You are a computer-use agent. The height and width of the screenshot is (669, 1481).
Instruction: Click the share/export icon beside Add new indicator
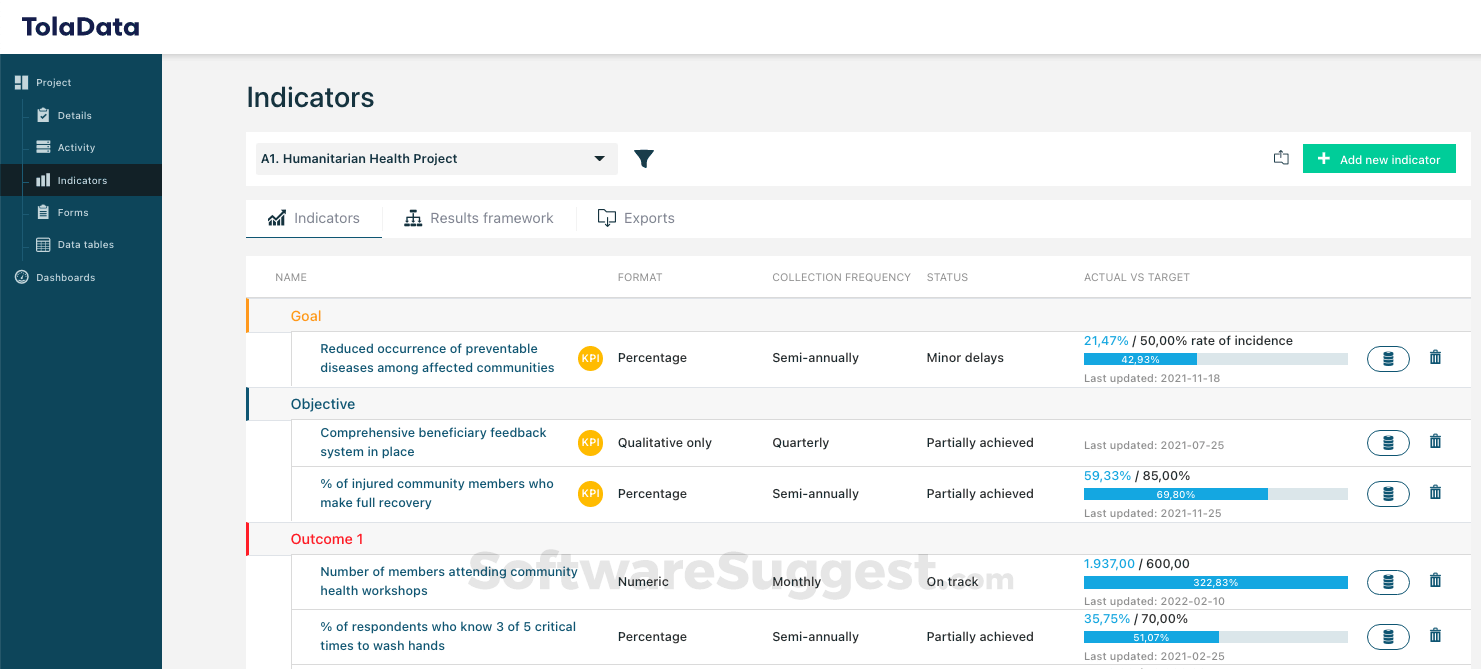click(1281, 157)
